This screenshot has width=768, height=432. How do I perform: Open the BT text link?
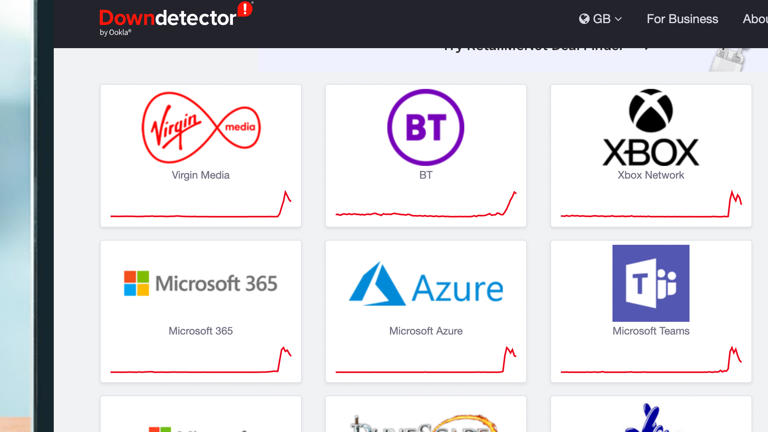pos(426,175)
